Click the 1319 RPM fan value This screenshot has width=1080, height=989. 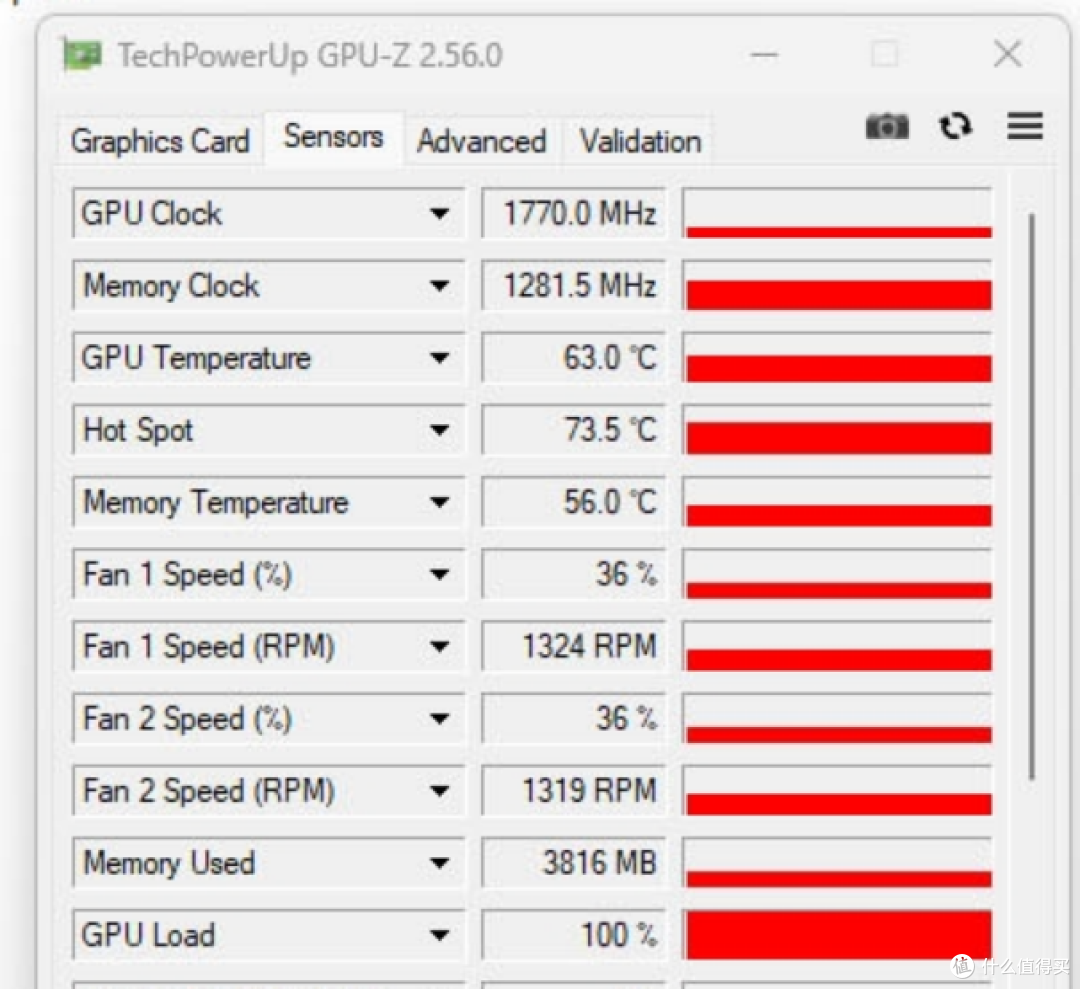pyautogui.click(x=574, y=791)
